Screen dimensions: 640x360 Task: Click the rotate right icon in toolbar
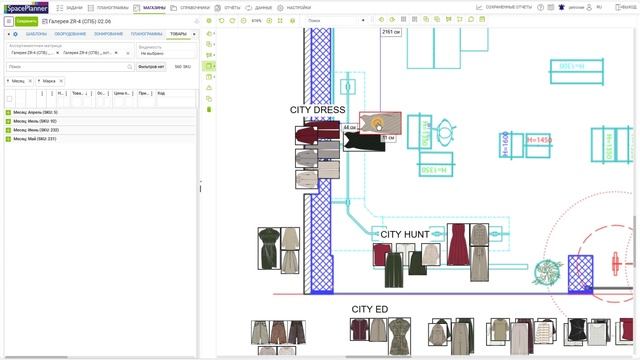coord(392,20)
